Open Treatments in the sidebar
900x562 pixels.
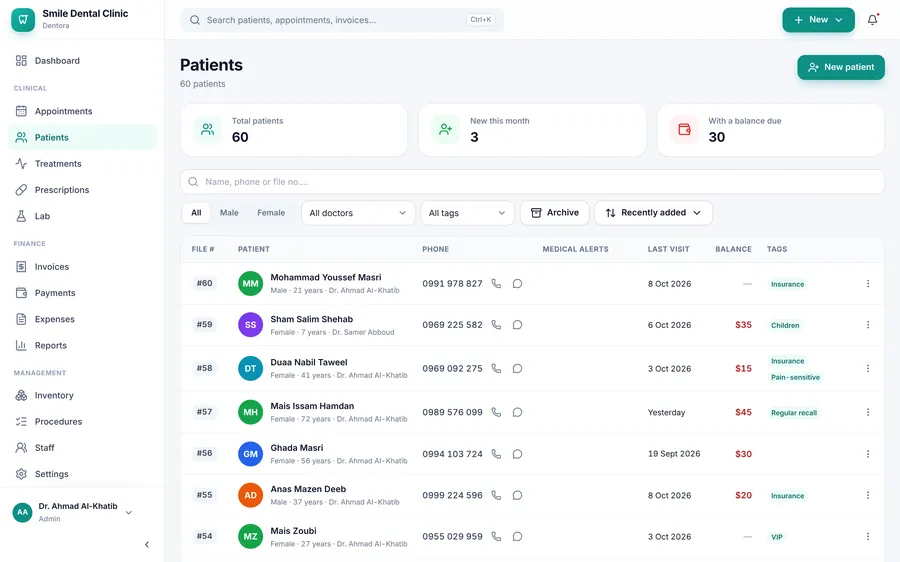click(82, 164)
